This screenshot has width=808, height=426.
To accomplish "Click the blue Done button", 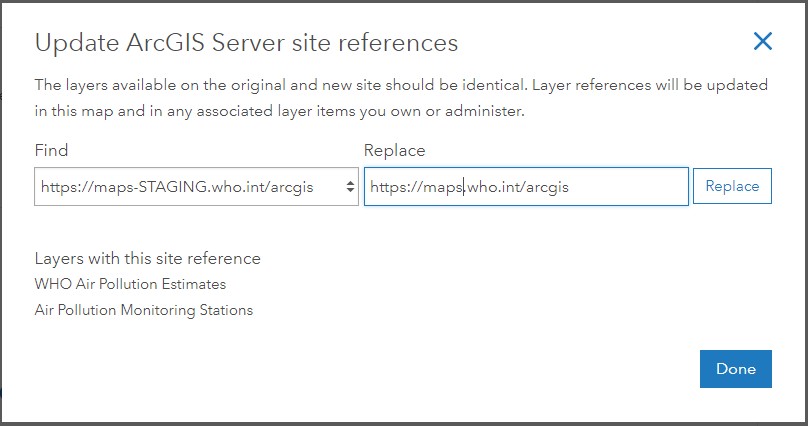I will (736, 369).
